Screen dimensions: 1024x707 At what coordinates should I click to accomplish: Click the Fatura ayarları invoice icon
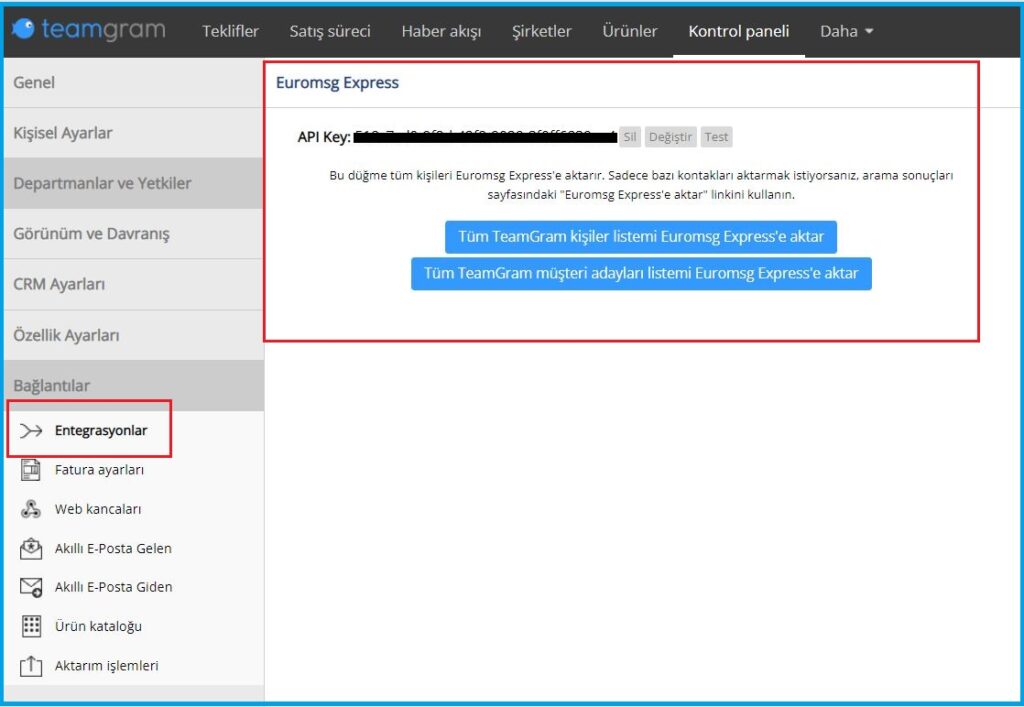[31, 470]
